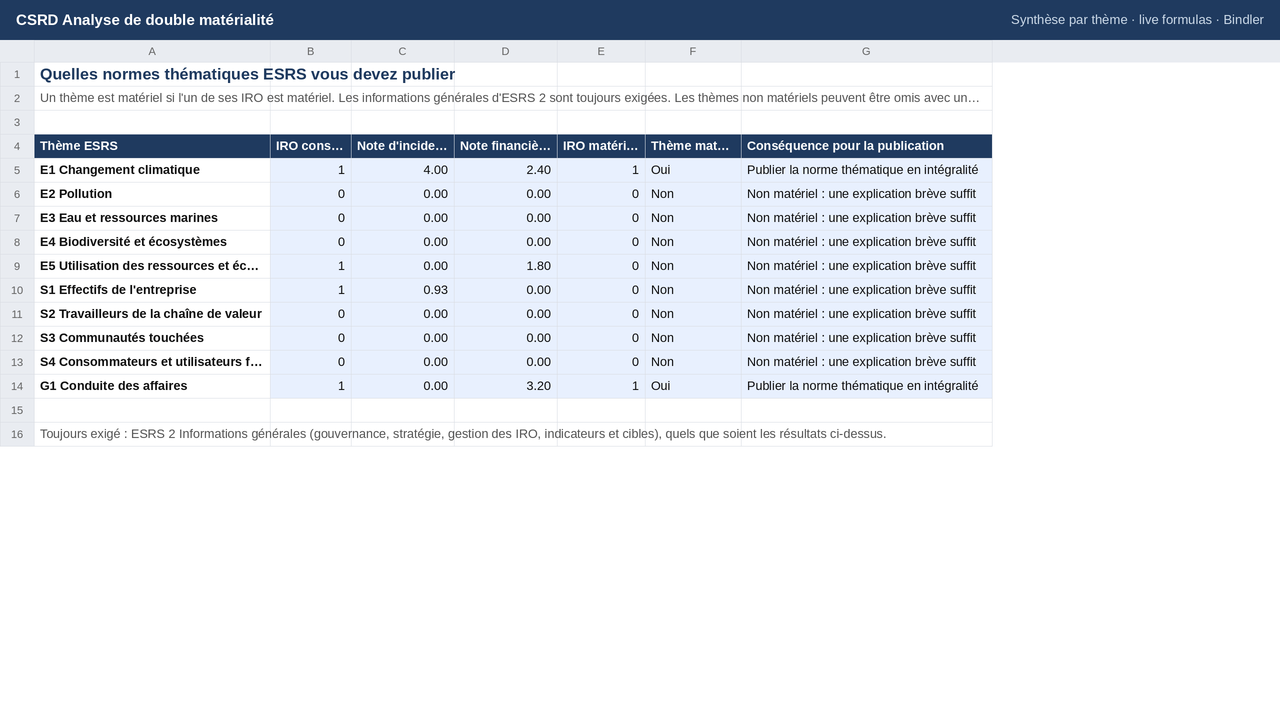Select column D header

coord(505,51)
